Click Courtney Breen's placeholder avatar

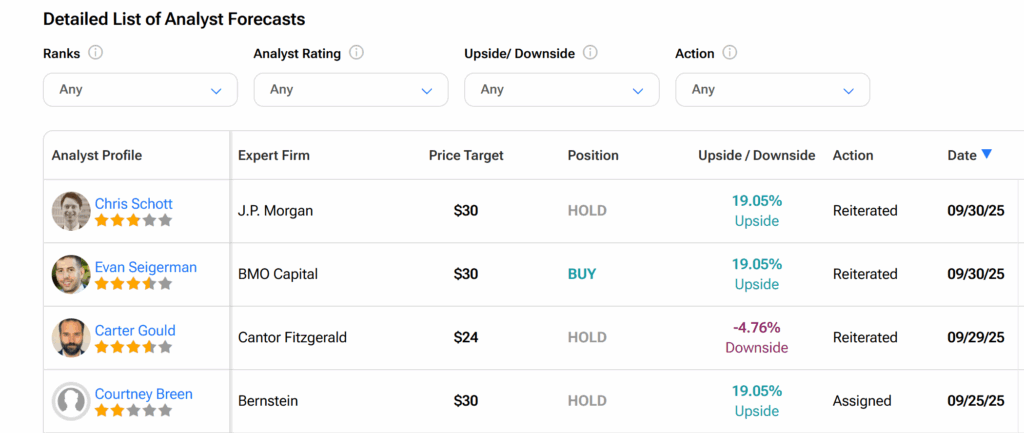pos(71,401)
